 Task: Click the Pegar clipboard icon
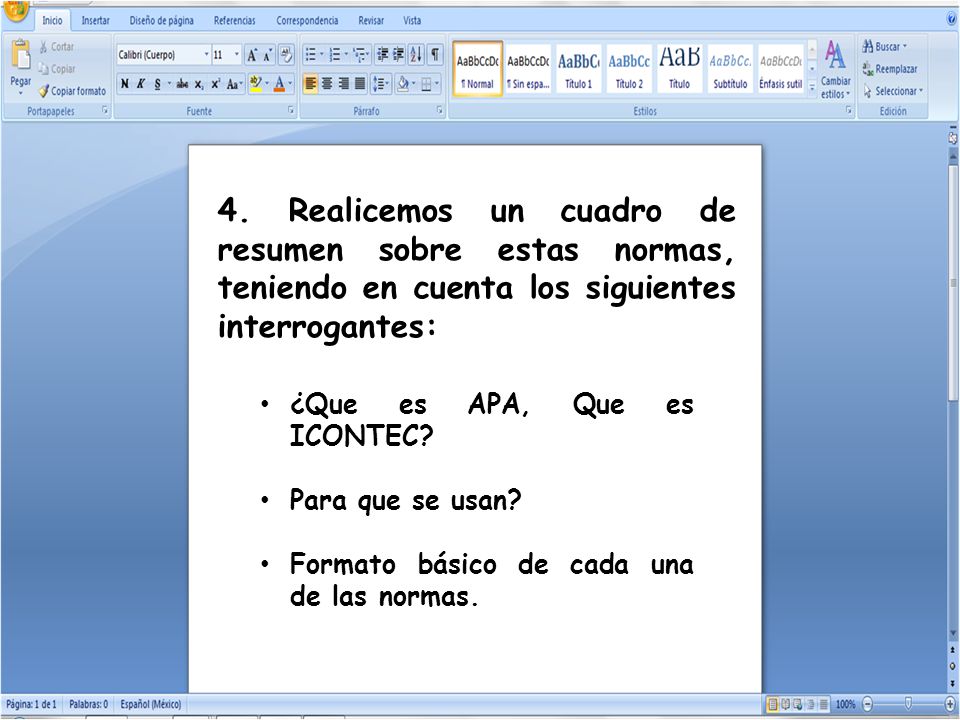(x=21, y=56)
